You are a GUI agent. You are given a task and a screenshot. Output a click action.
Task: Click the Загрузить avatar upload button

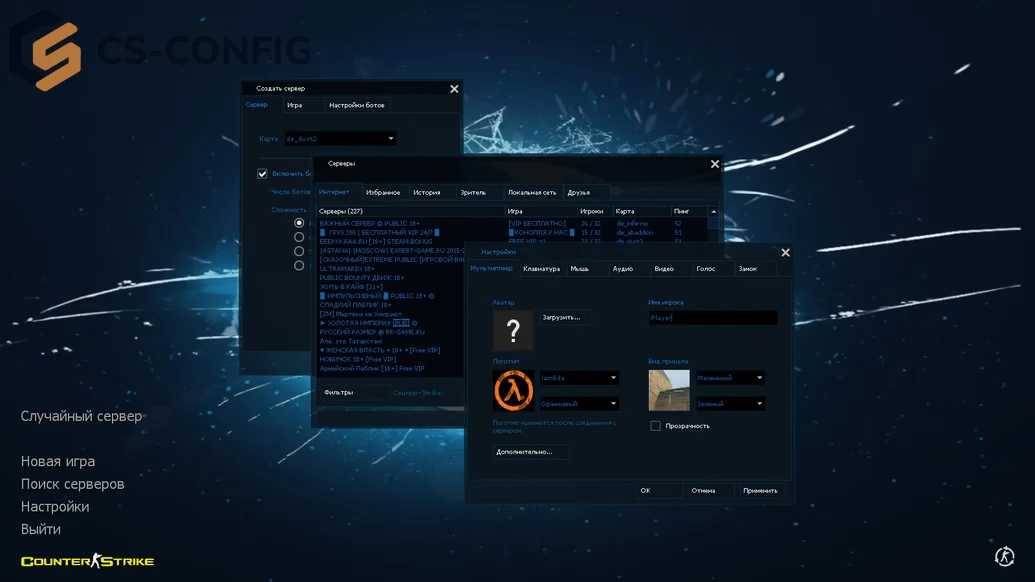pyautogui.click(x=562, y=317)
